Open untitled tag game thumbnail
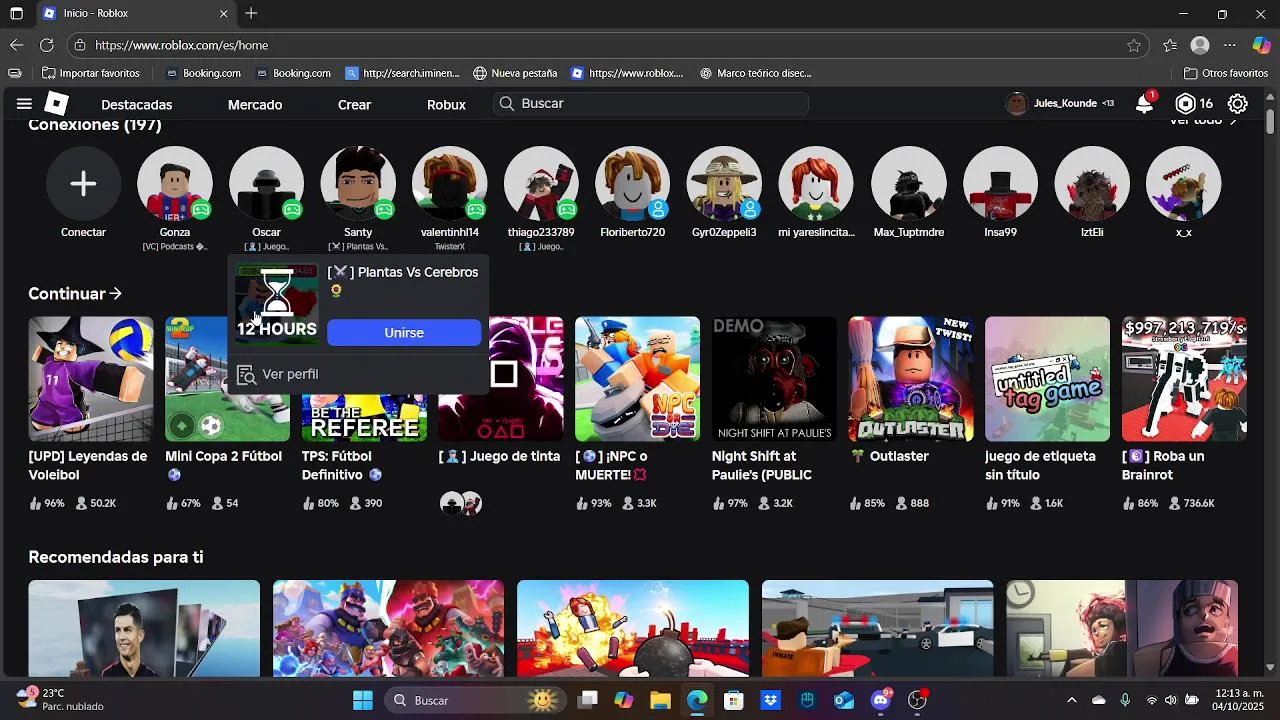Viewport: 1280px width, 720px height. pyautogui.click(x=1047, y=379)
